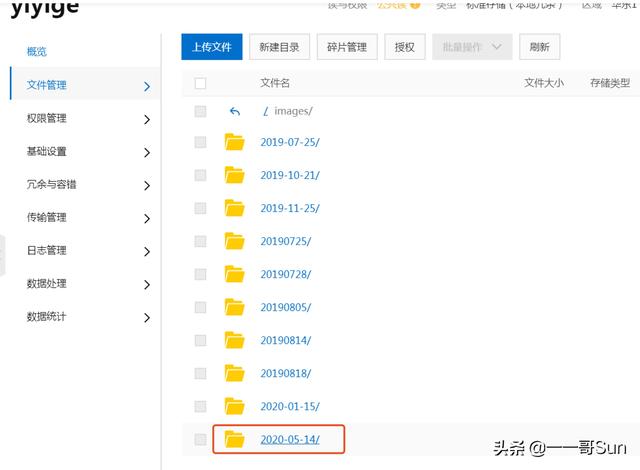Click 新建目录 to create a directory
The image size is (640, 470).
[280, 47]
